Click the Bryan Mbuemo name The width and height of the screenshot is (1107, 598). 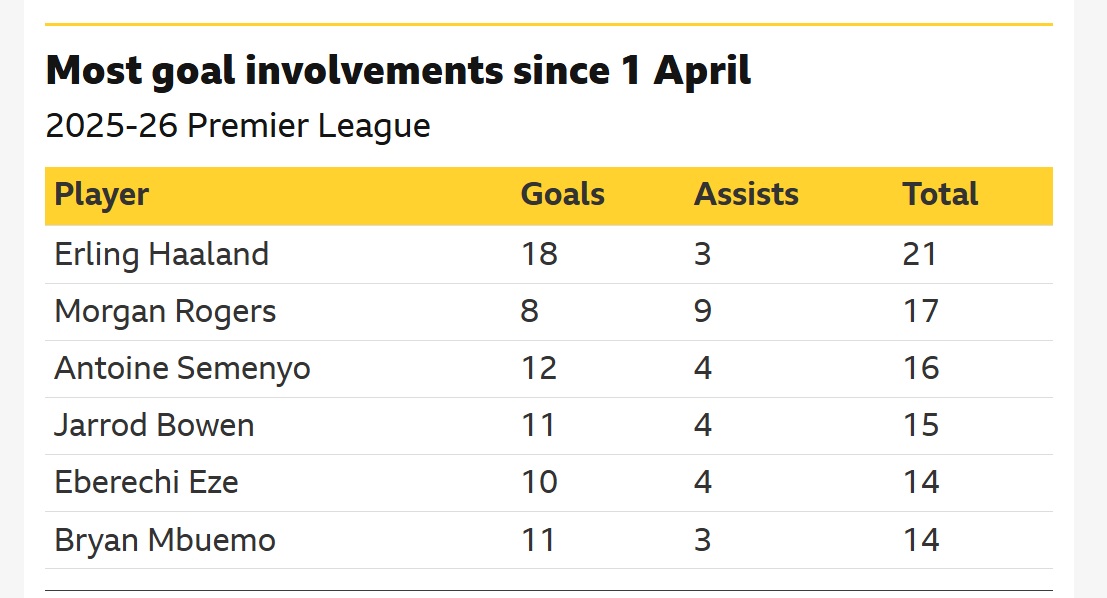pyautogui.click(x=165, y=541)
